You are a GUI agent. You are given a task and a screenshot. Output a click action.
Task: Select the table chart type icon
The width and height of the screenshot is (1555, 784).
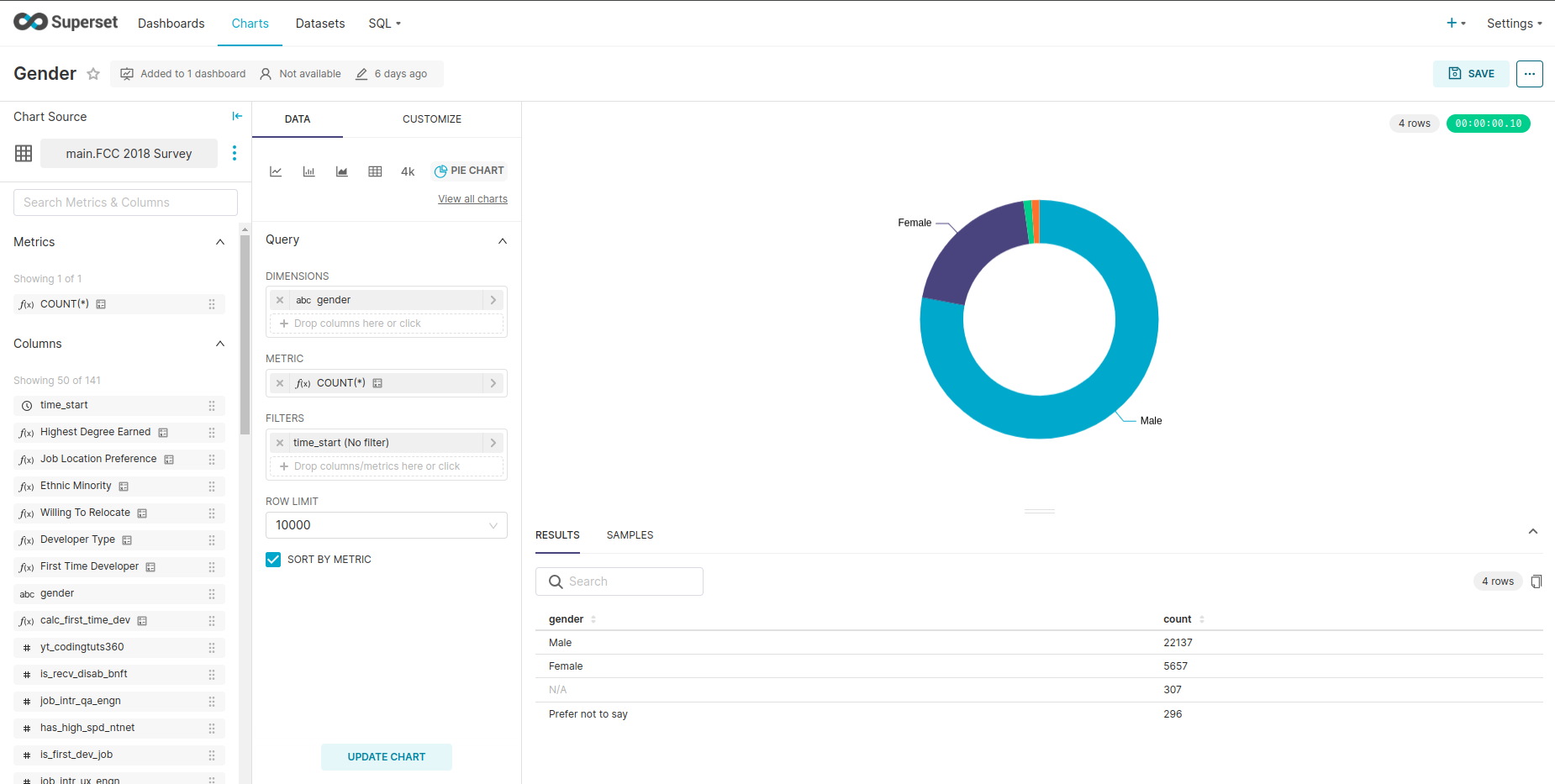coord(375,171)
